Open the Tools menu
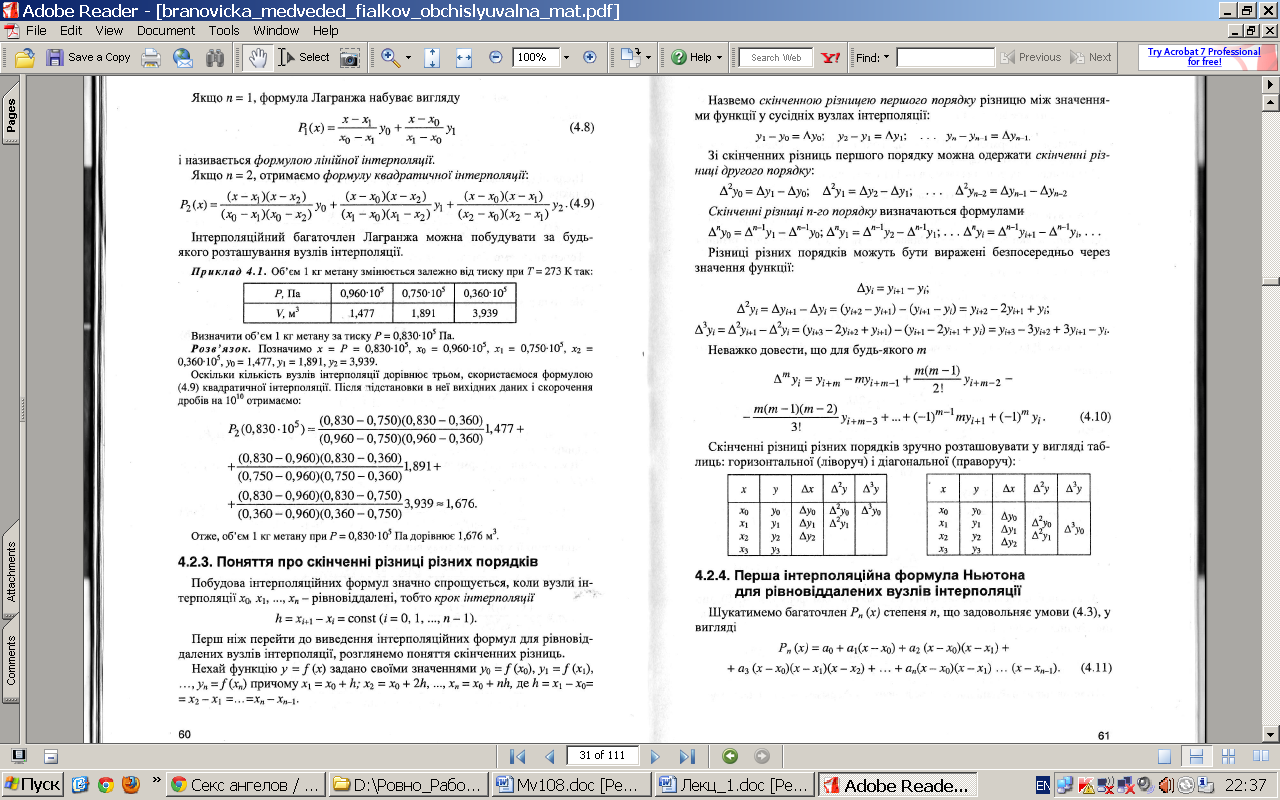This screenshot has height=800, width=1280. (x=224, y=30)
